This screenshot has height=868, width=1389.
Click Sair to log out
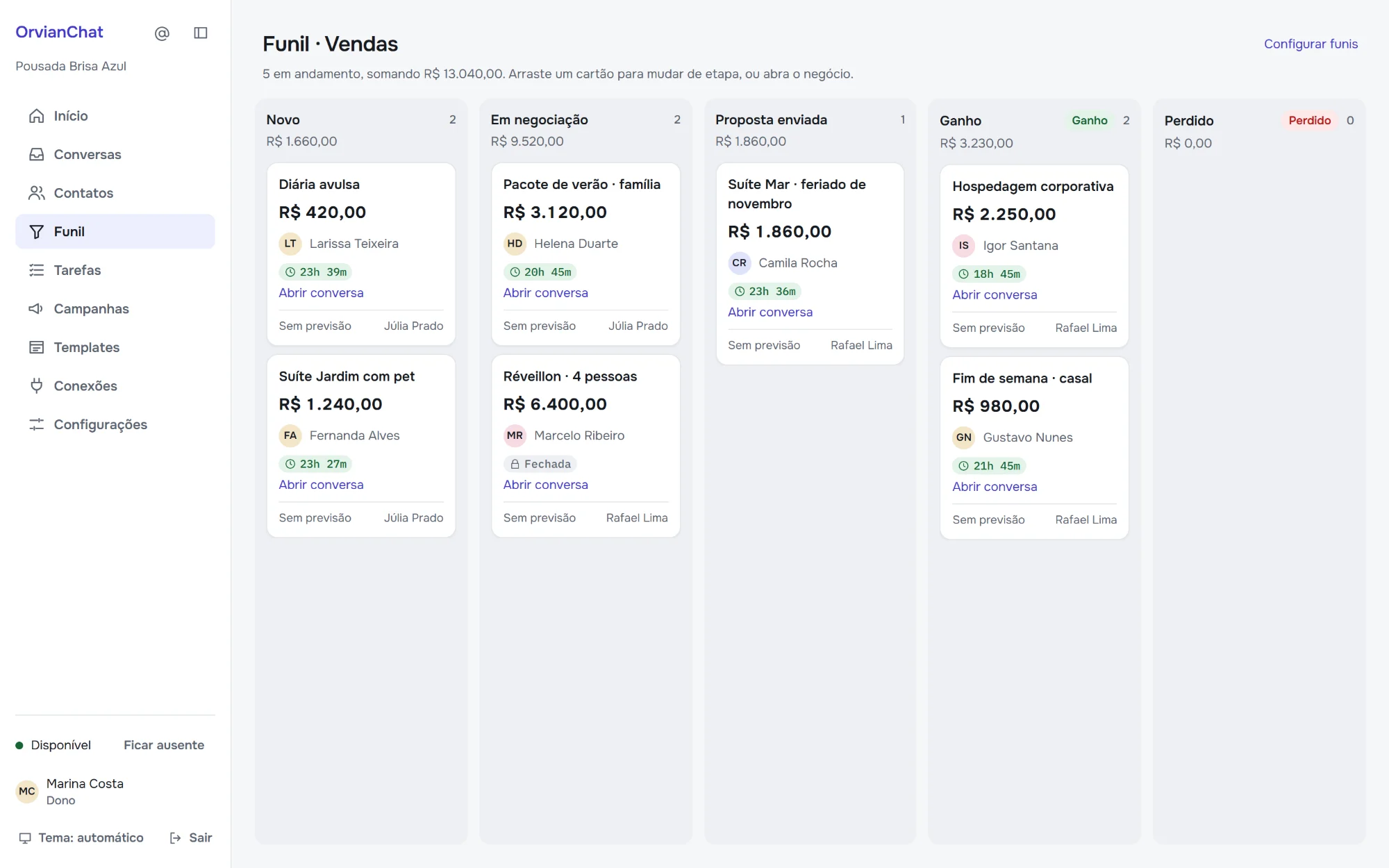coord(191,837)
